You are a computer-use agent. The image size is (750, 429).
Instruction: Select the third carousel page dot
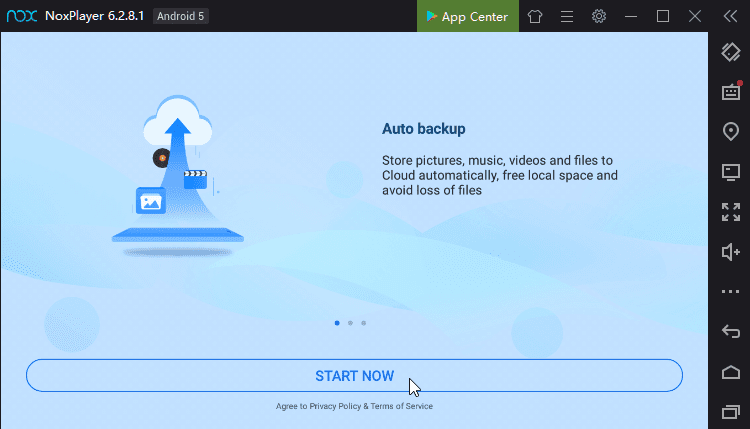(x=364, y=323)
